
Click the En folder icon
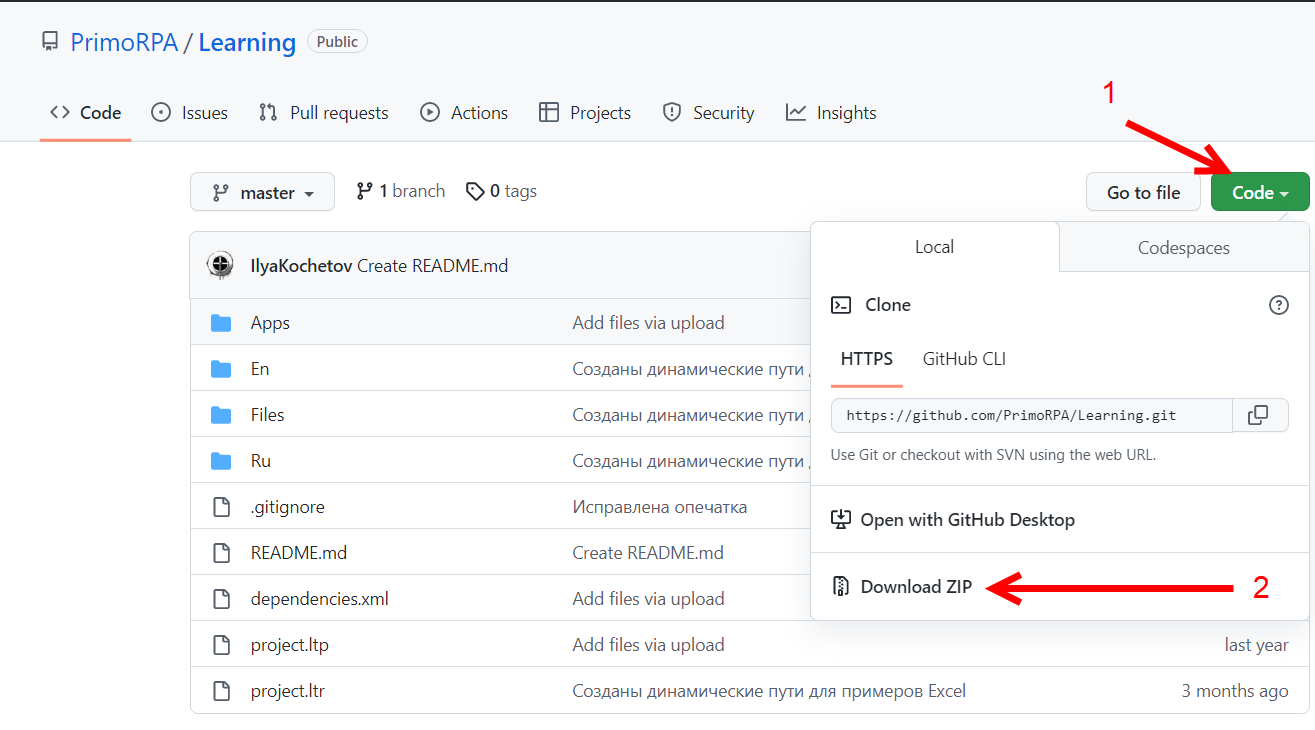point(221,369)
